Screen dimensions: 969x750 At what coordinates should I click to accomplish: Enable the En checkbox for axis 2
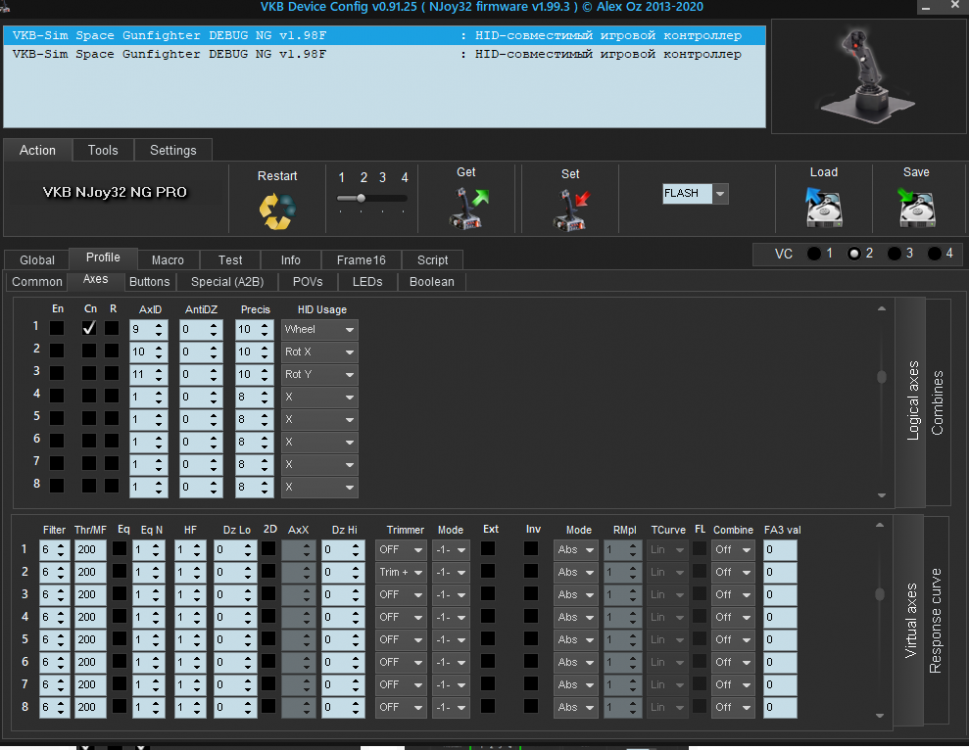(57, 351)
